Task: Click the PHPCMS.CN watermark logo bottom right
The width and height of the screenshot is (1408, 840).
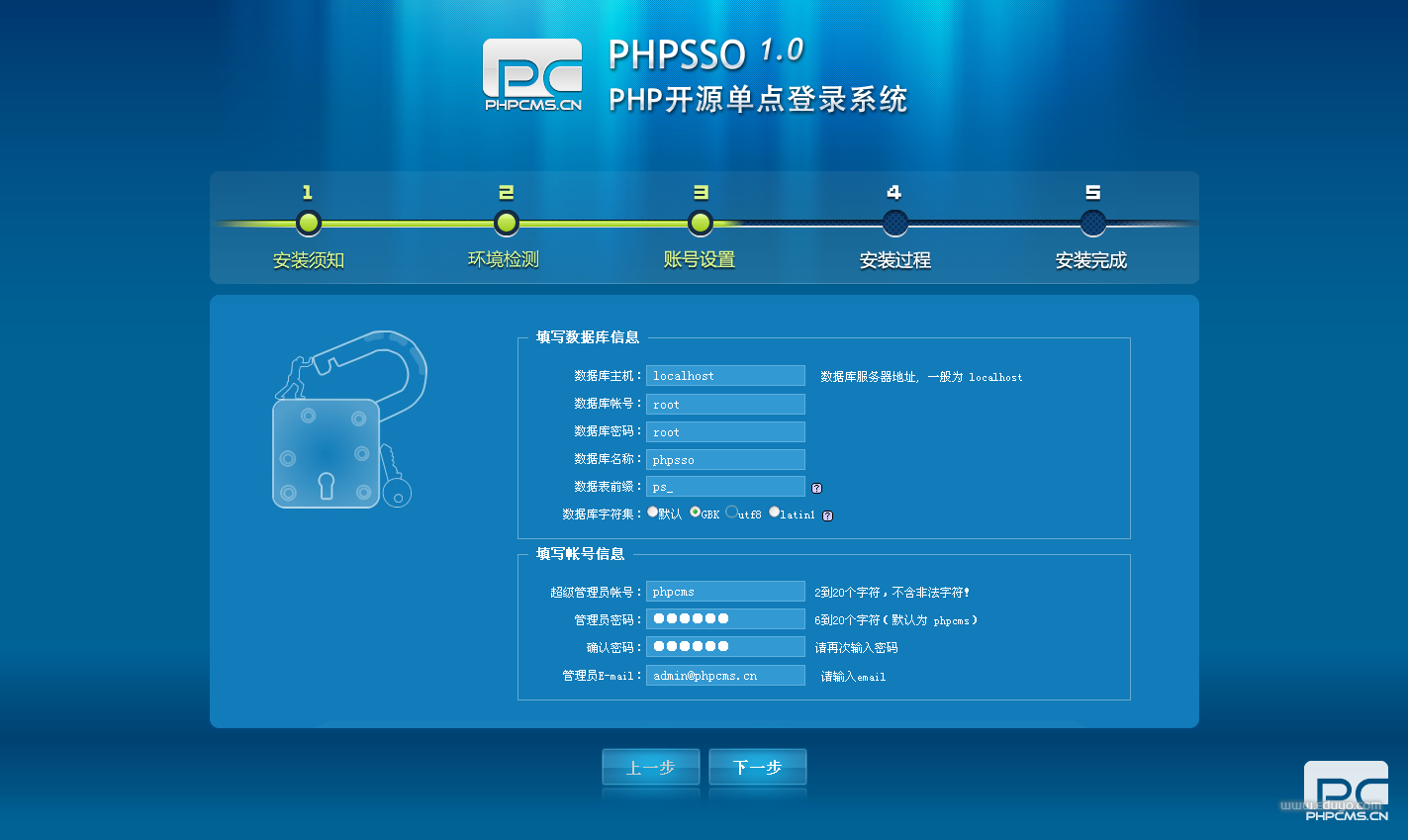Action: [1346, 791]
